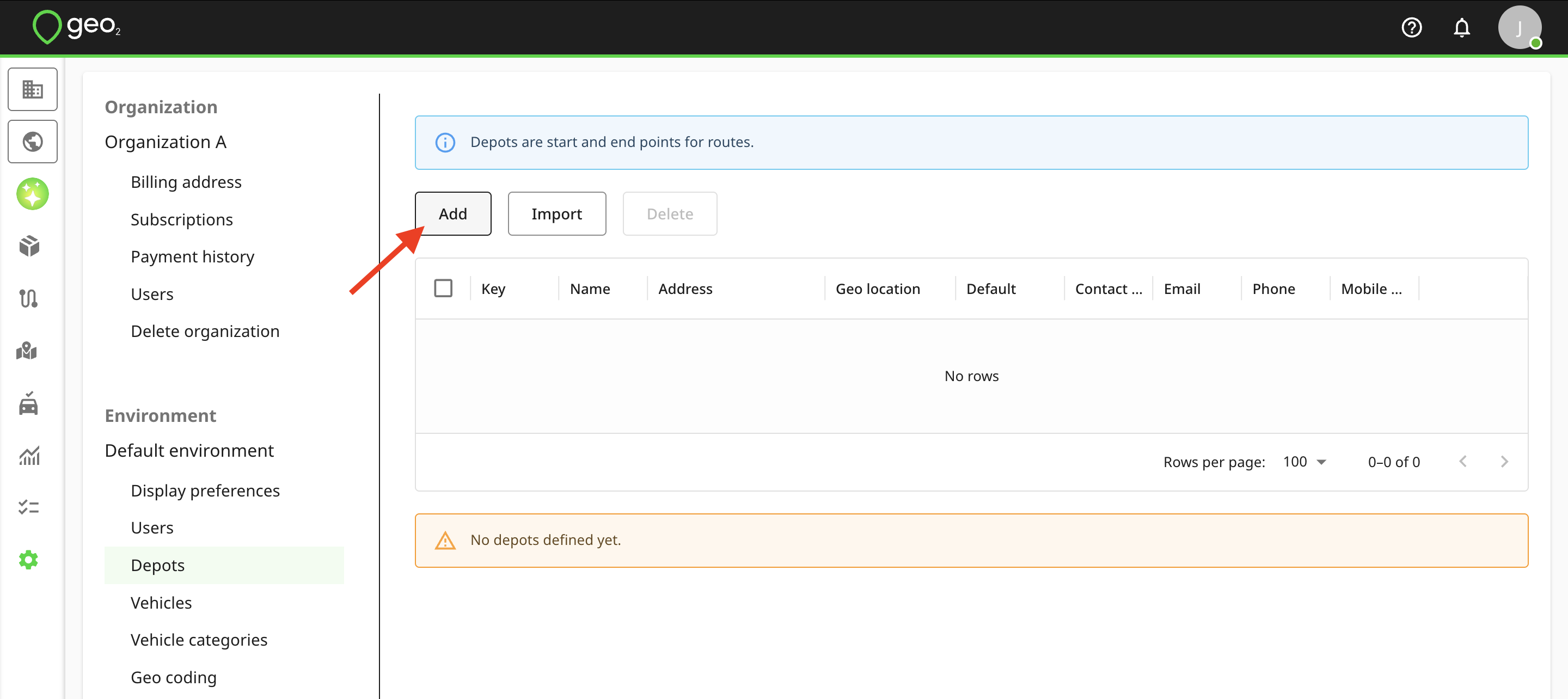The height and width of the screenshot is (699, 1568).
Task: Open the map with pin icon
Action: coord(27,351)
